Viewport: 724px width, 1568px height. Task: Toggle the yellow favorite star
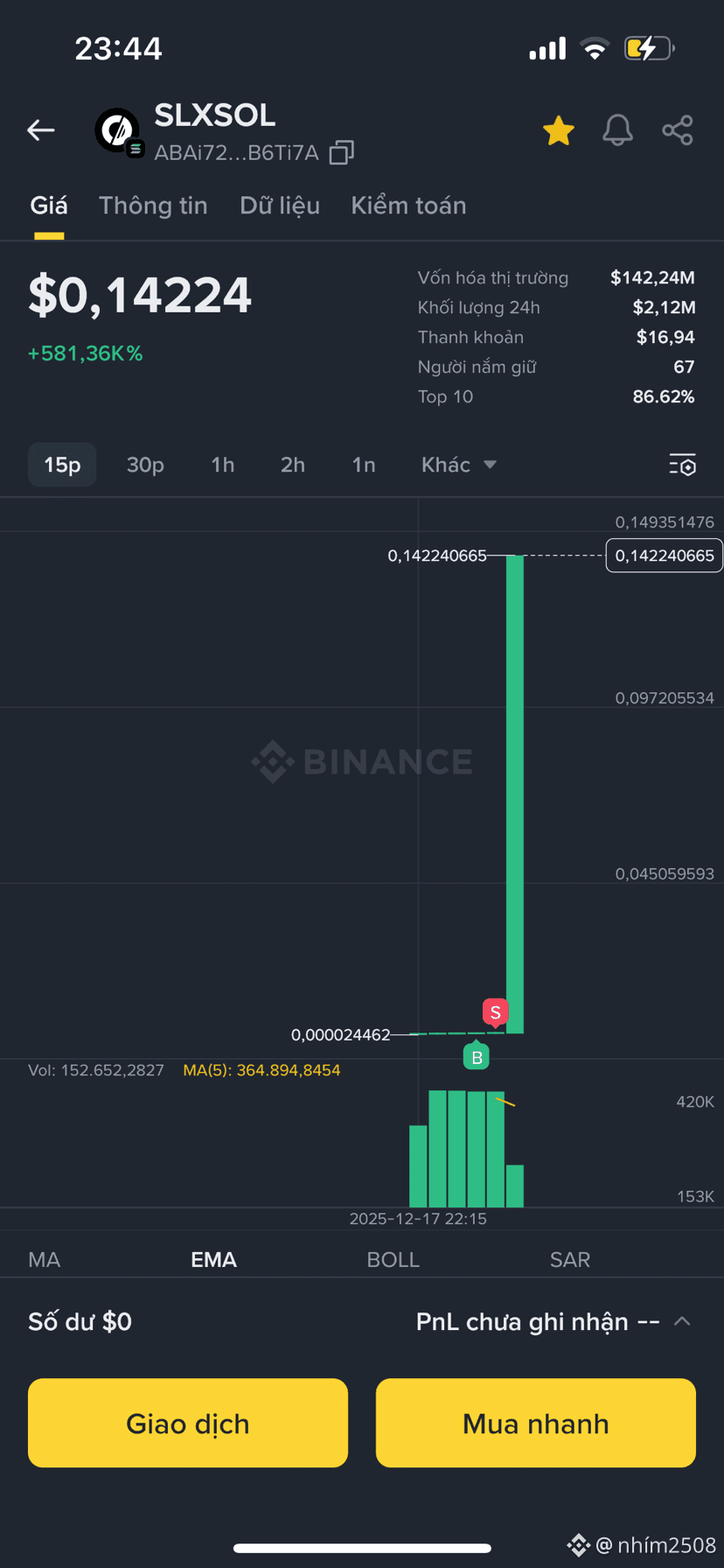pyautogui.click(x=558, y=130)
